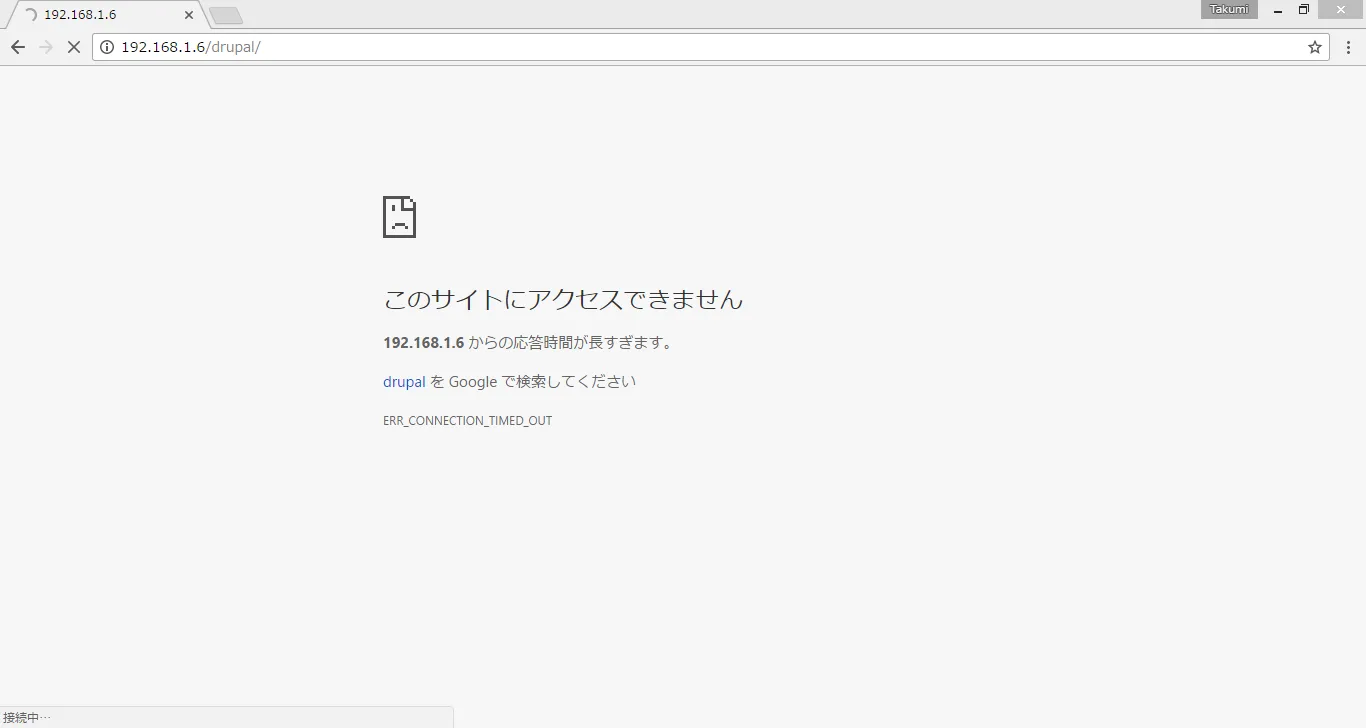Open the Takumi profile menu
1366x728 pixels.
click(1229, 9)
